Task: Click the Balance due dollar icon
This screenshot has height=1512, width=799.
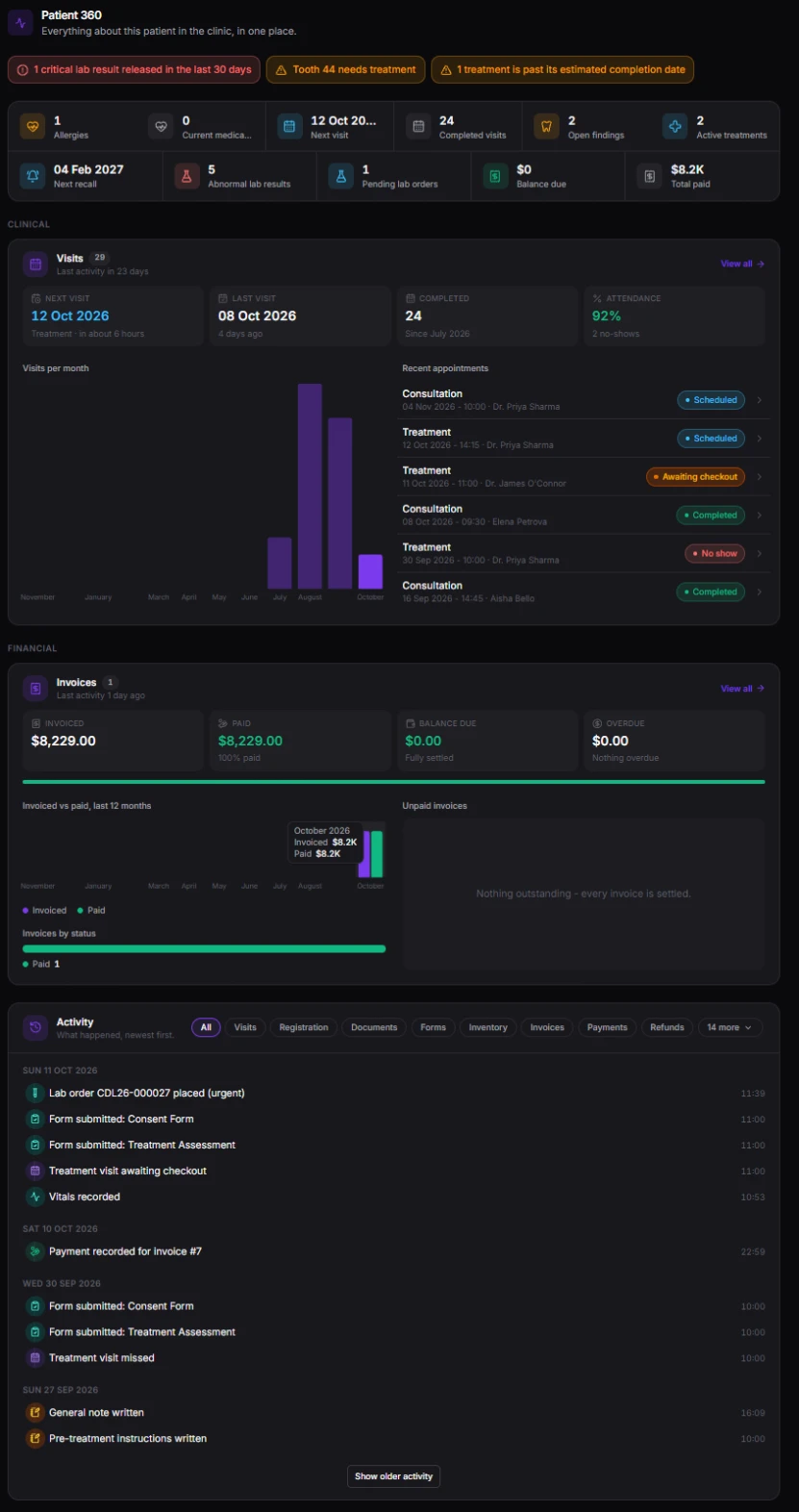Action: (x=495, y=176)
